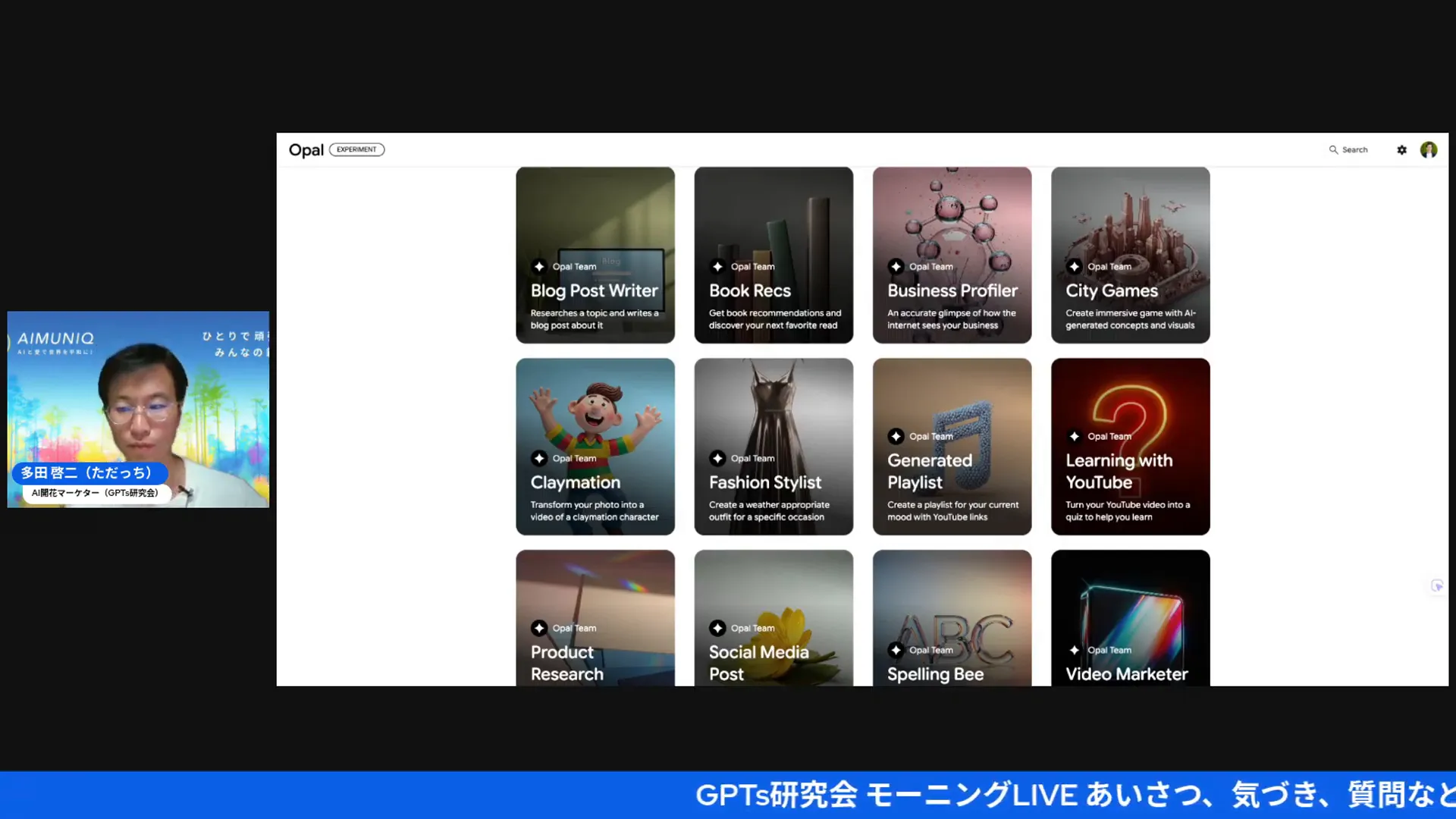
Task: Click the Search field in header
Action: click(x=1348, y=150)
